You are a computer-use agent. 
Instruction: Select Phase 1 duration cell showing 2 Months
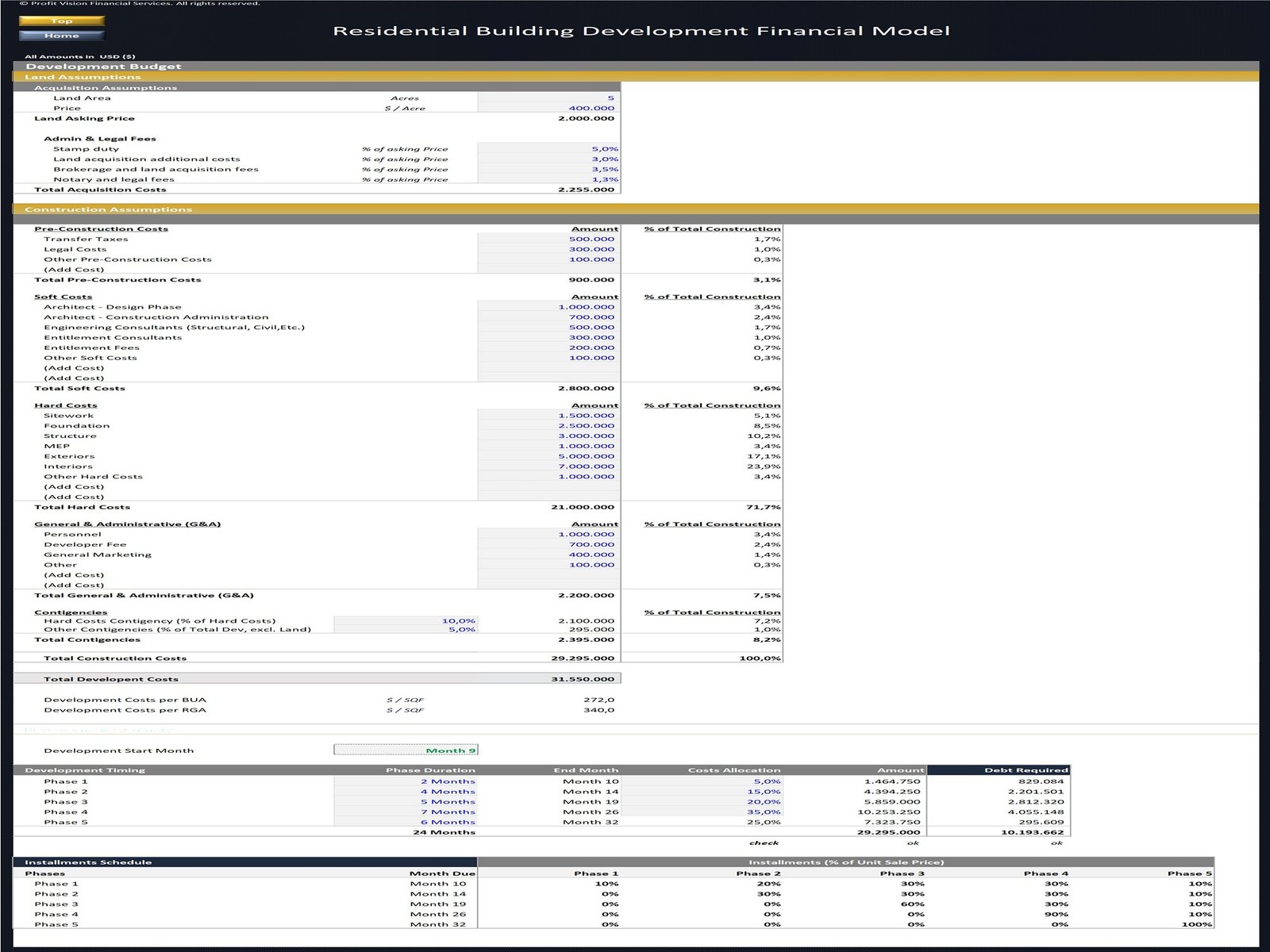tap(406, 781)
